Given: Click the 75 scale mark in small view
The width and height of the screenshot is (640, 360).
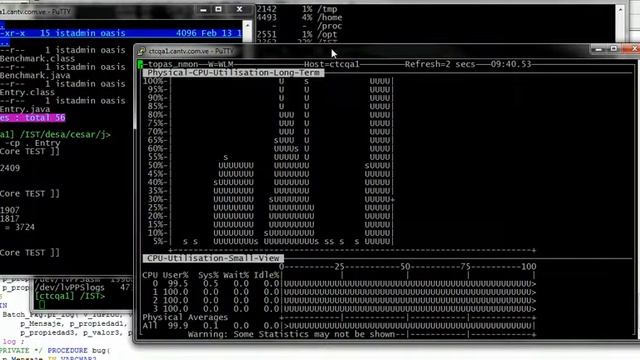Looking at the screenshot, I should click(465, 267).
